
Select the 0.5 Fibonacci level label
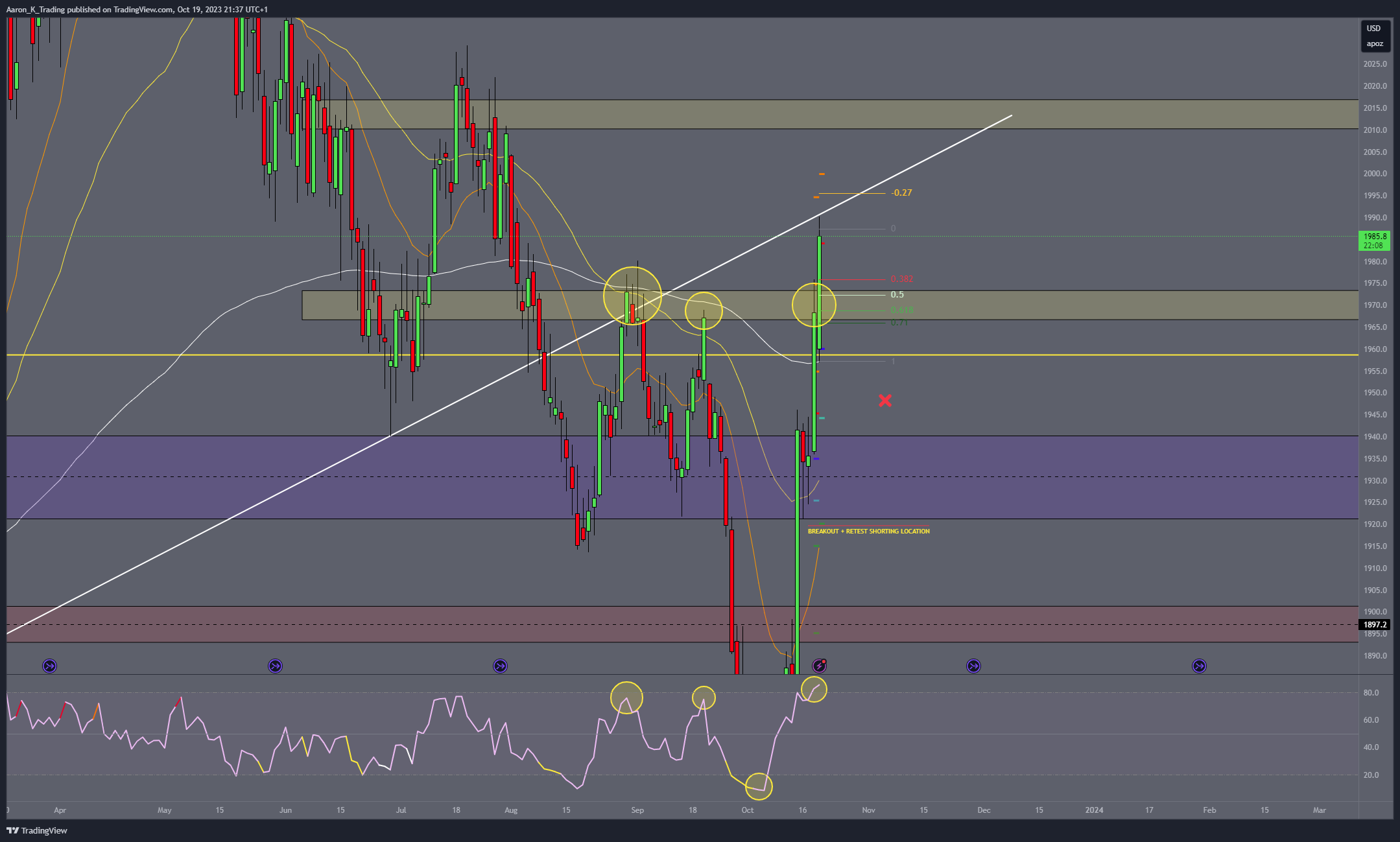(897, 295)
